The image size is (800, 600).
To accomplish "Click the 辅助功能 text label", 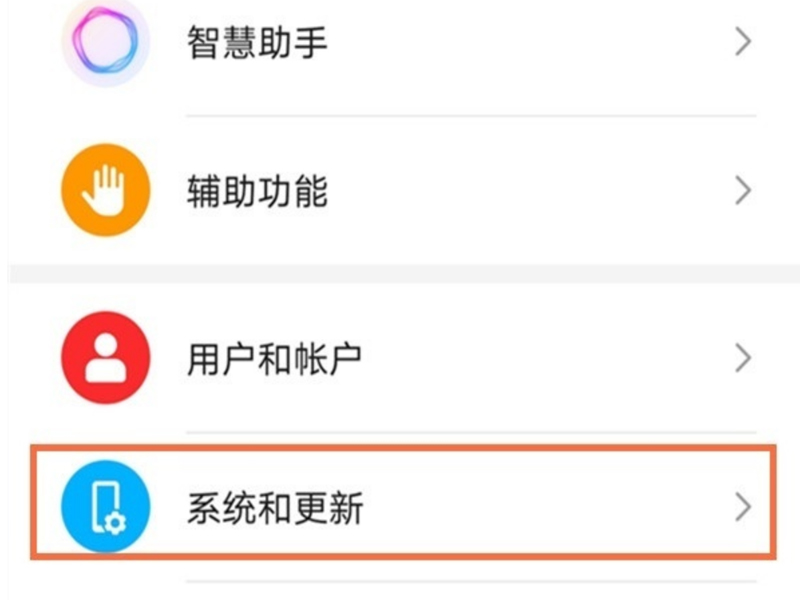I will 258,190.
